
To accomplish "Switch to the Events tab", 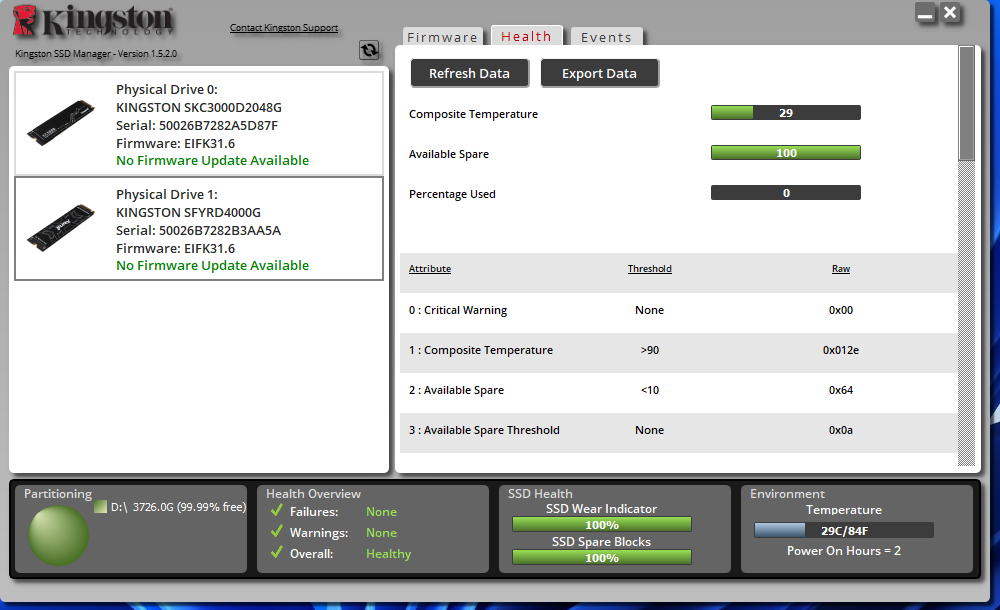I will coord(606,37).
